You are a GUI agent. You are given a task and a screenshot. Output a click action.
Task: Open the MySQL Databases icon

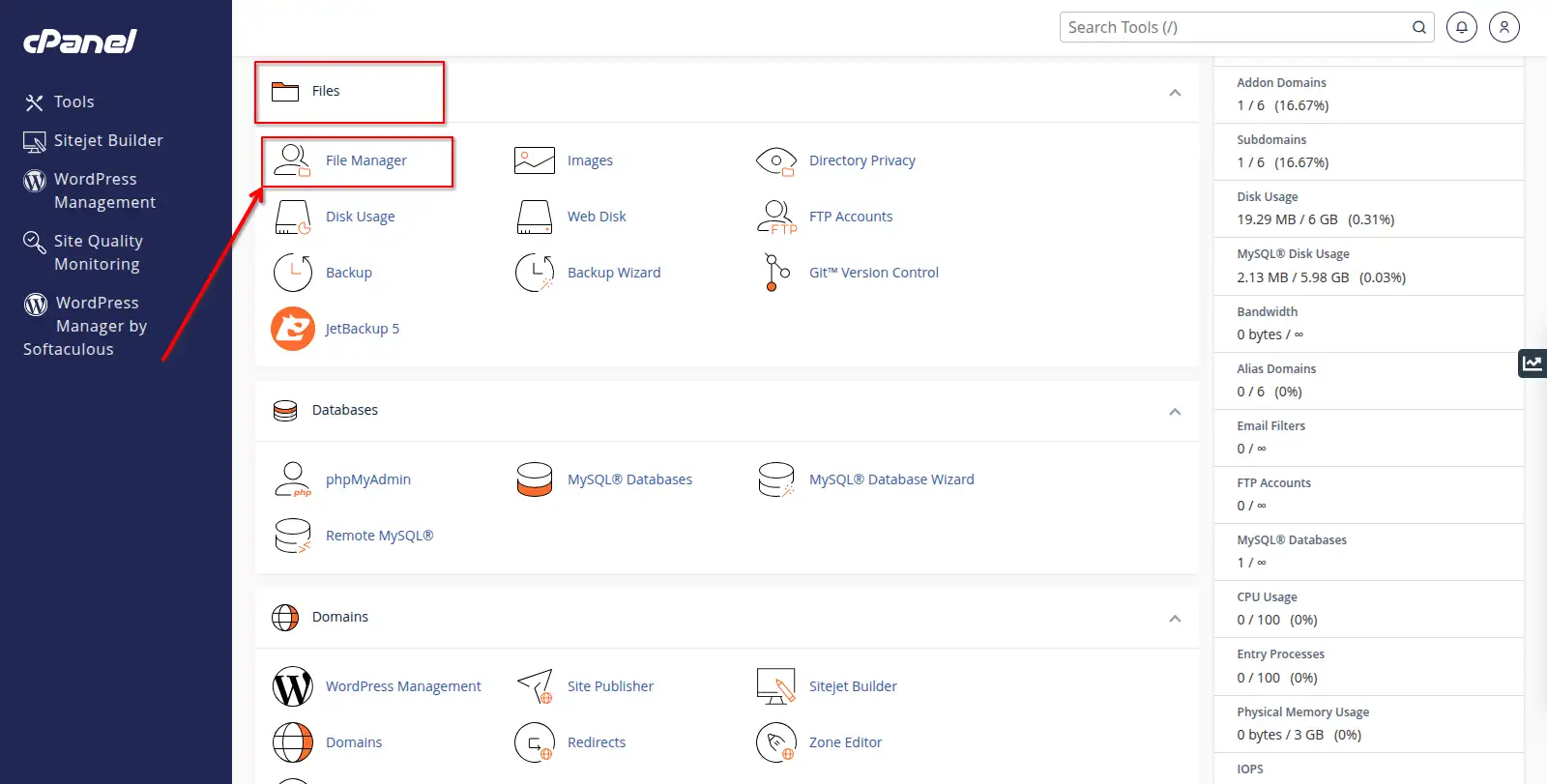tap(535, 479)
